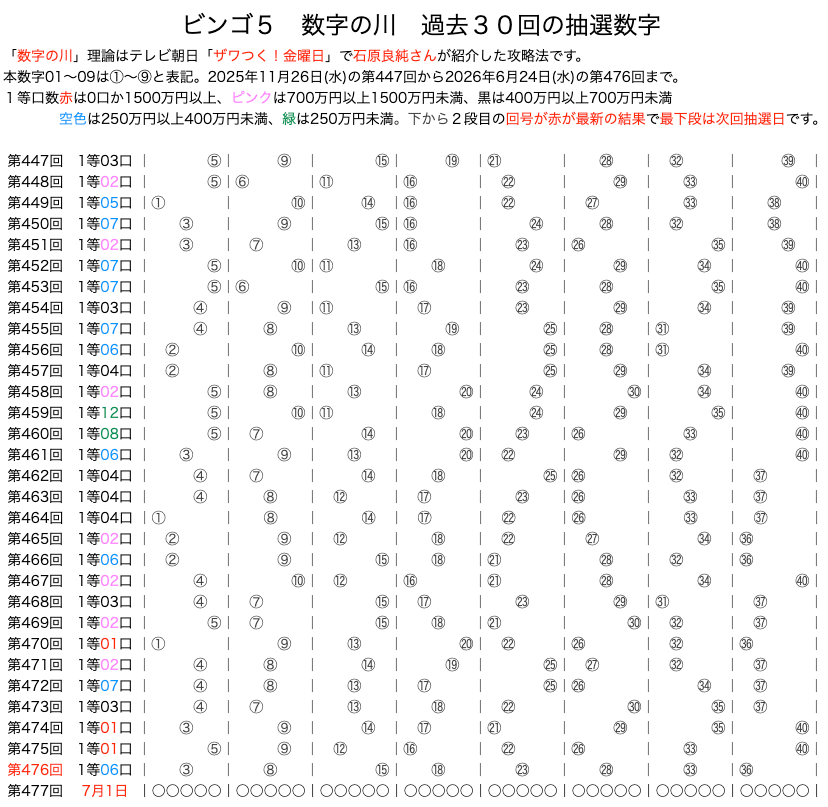Click circled 26 in 第475回 row
The width and height of the screenshot is (828, 807).
[x=578, y=748]
